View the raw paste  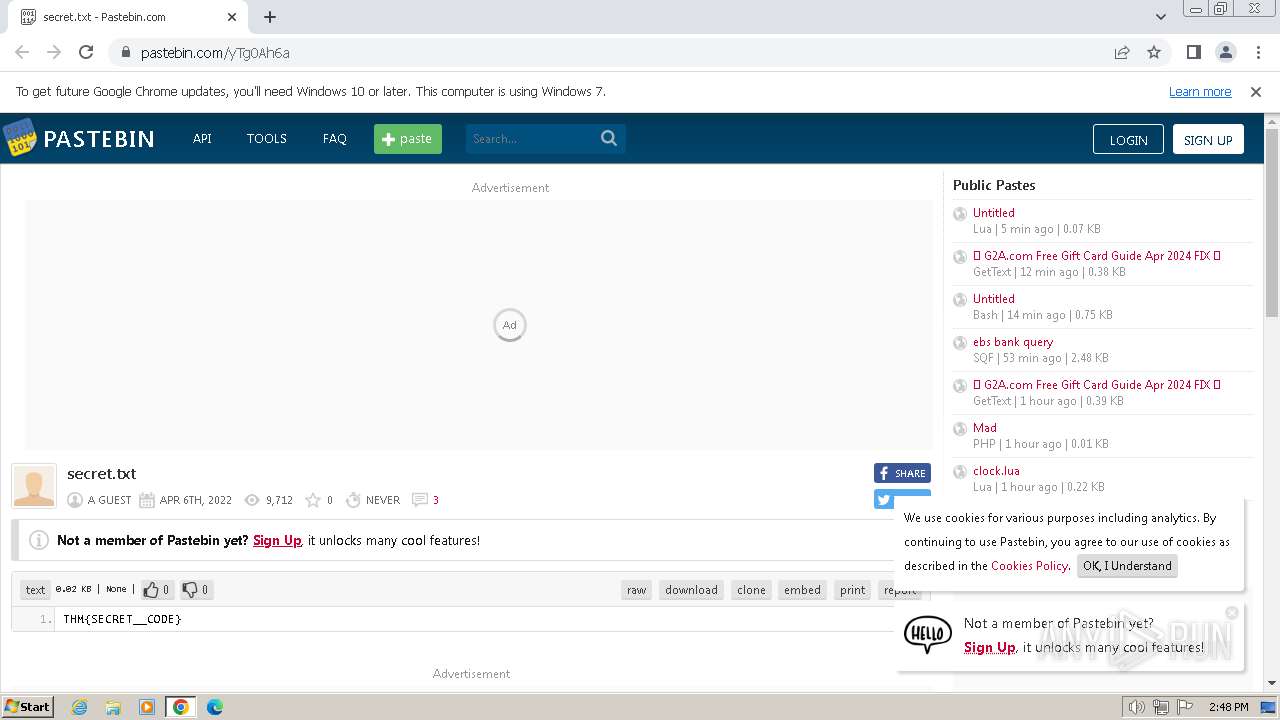point(637,590)
